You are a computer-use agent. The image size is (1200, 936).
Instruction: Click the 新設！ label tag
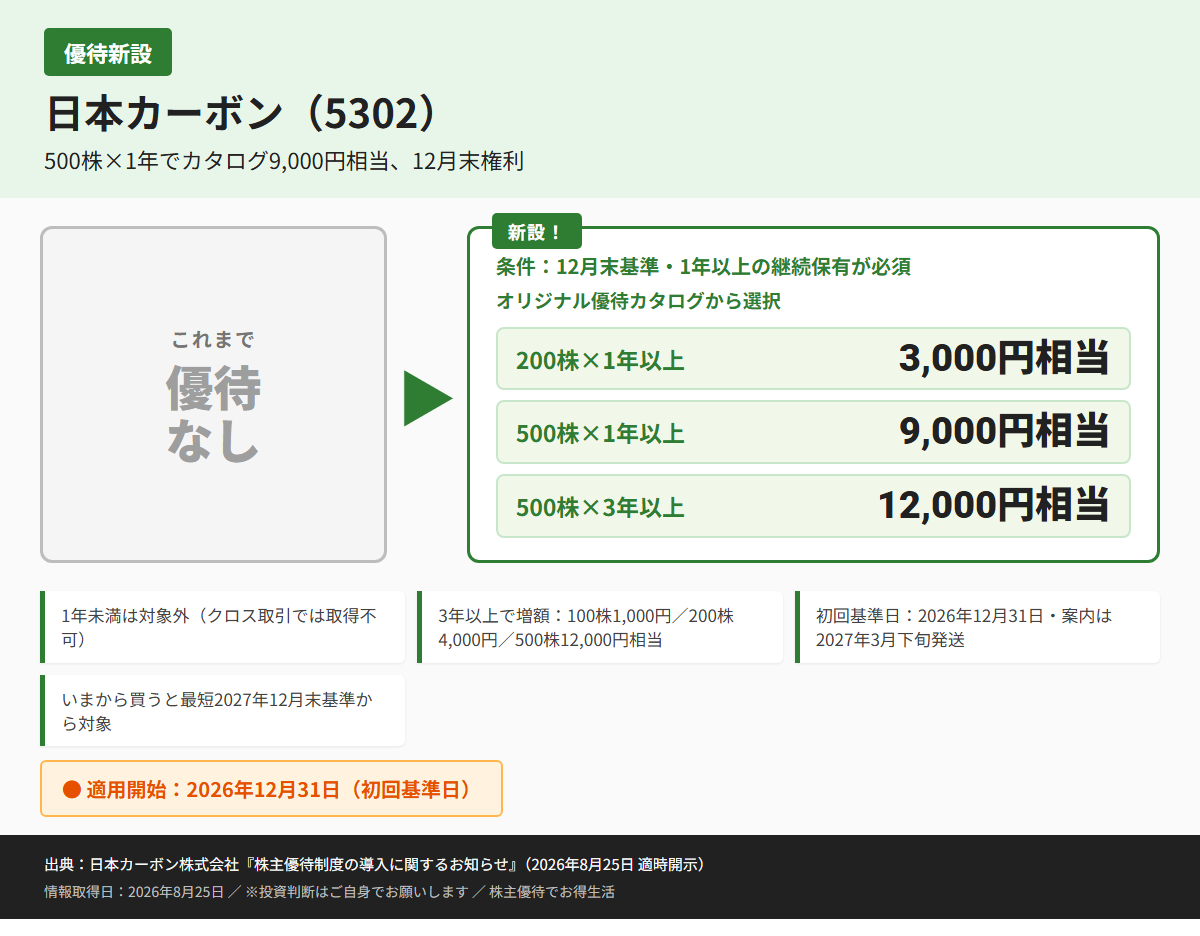(536, 232)
